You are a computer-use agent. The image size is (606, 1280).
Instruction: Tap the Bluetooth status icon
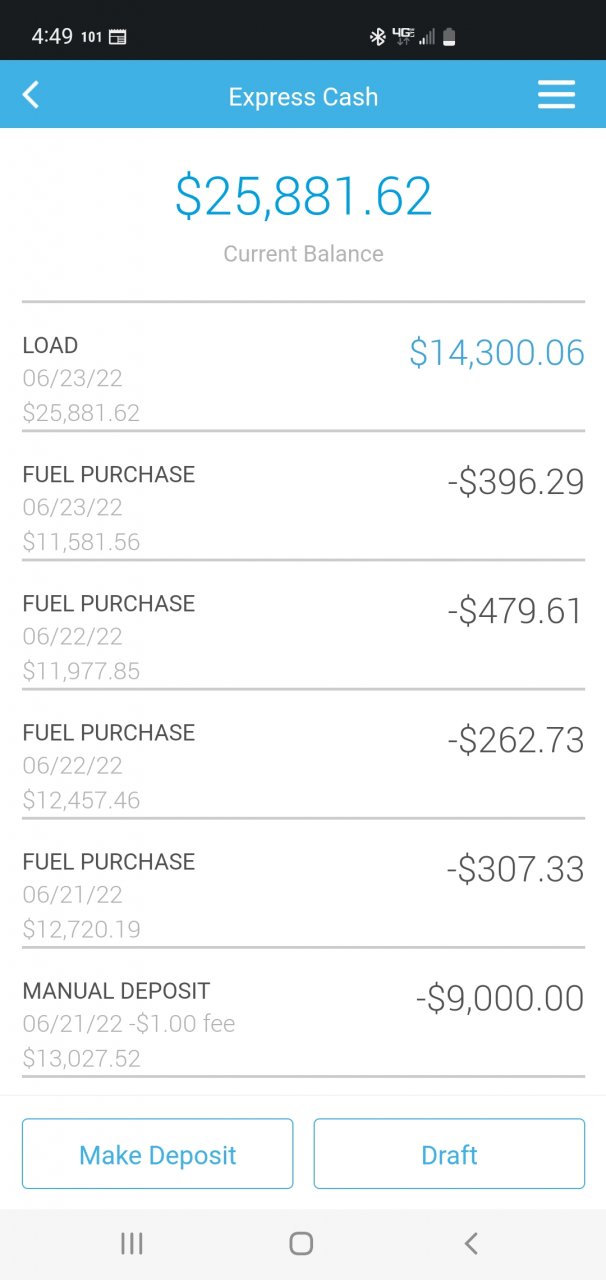coord(378,37)
